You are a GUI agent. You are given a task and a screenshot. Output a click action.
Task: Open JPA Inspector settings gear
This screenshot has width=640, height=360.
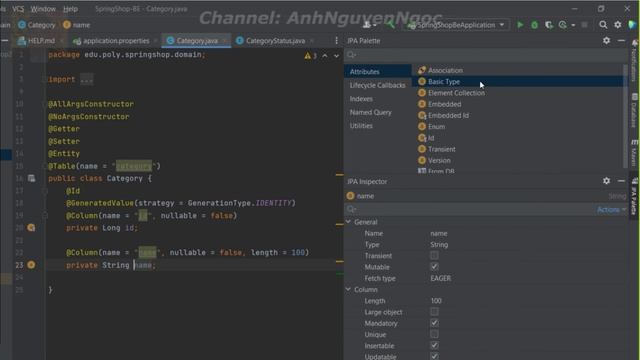point(607,180)
